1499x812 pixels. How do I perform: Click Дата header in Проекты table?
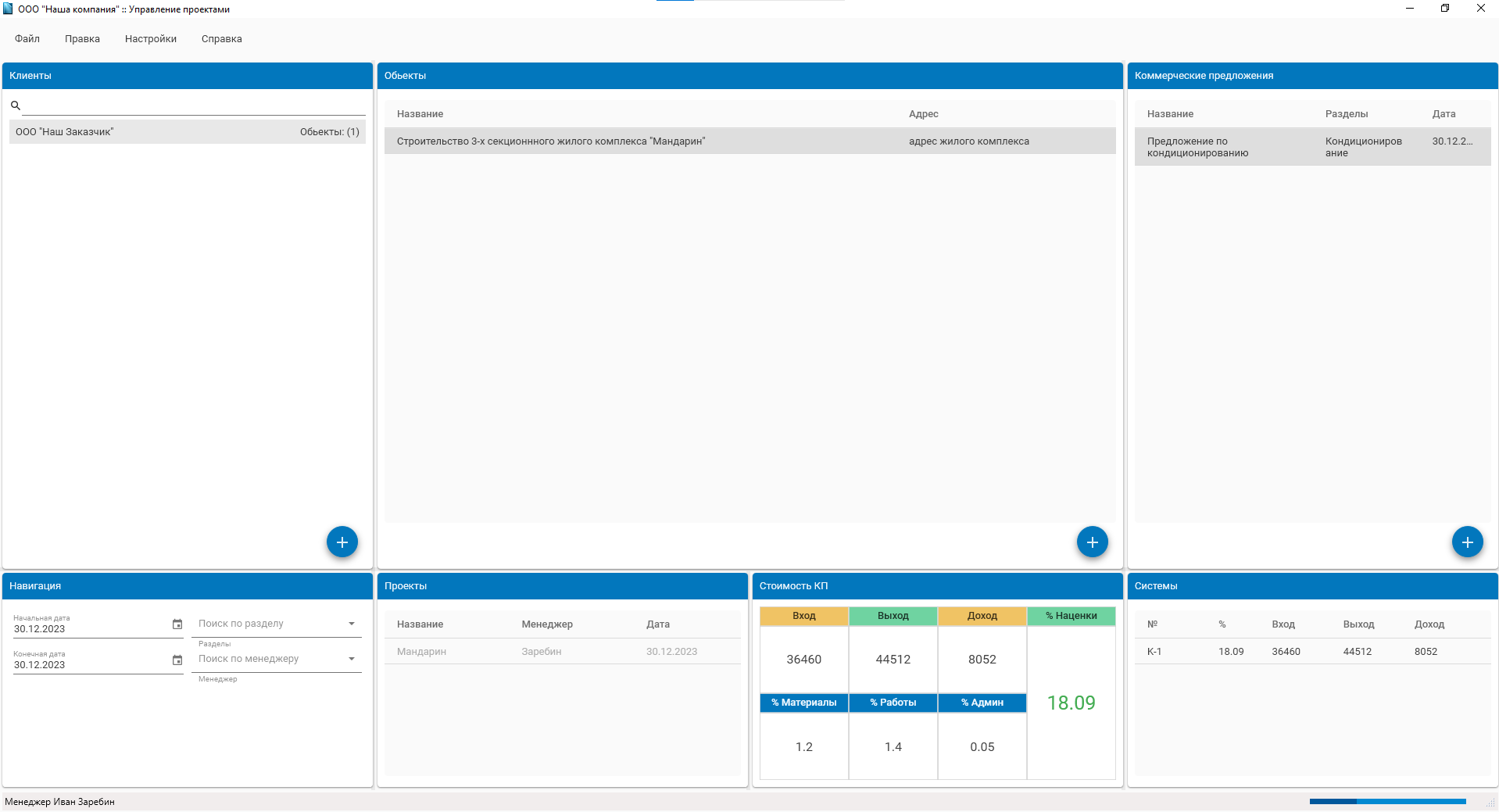658,624
